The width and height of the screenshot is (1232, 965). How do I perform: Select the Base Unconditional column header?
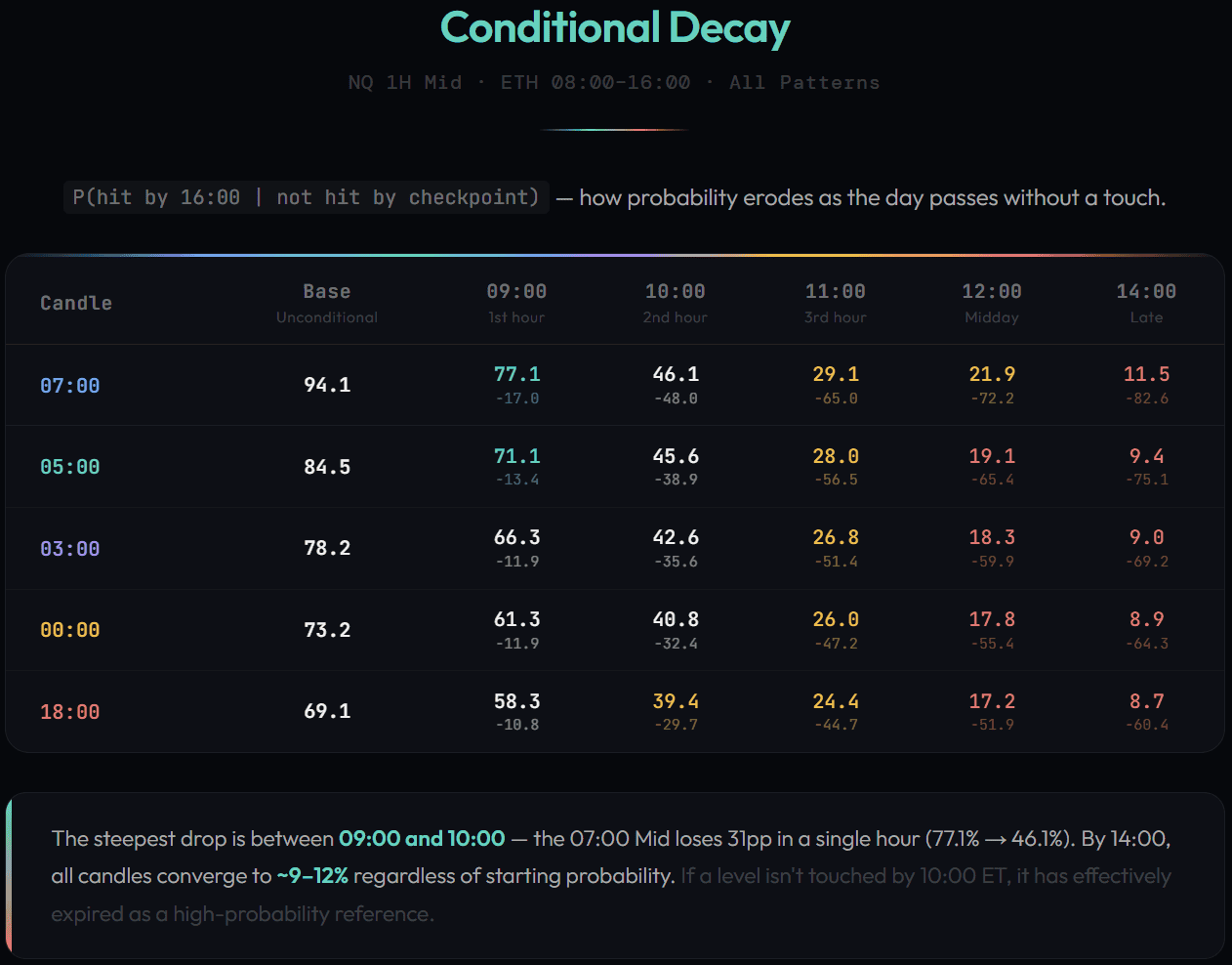pyautogui.click(x=326, y=303)
